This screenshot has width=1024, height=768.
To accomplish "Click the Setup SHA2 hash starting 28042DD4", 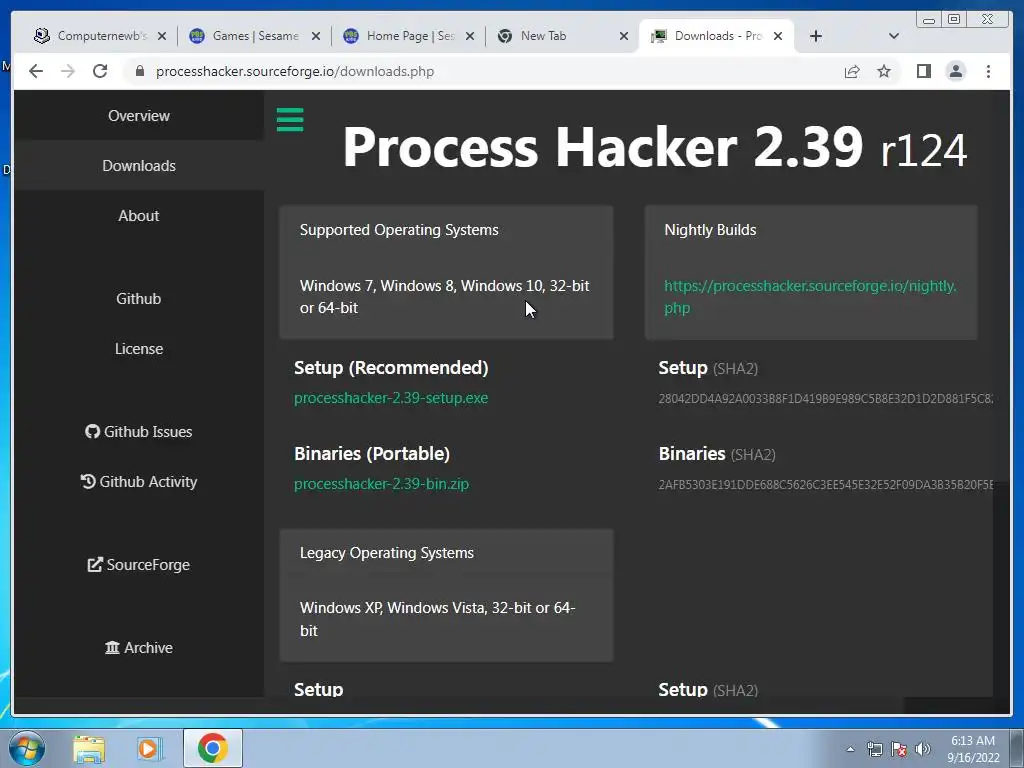I will click(825, 398).
